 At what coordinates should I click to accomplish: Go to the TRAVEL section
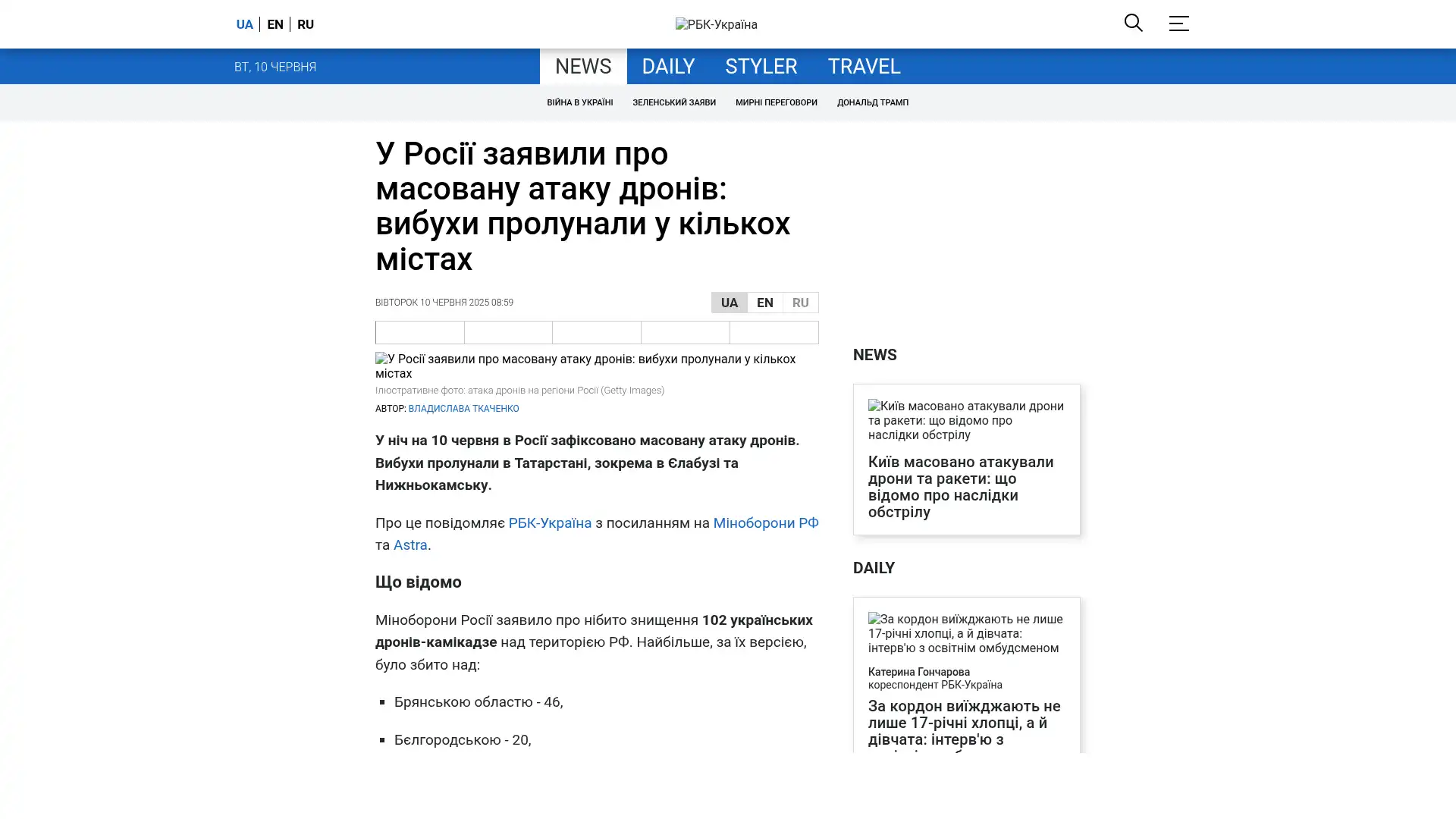tap(864, 67)
